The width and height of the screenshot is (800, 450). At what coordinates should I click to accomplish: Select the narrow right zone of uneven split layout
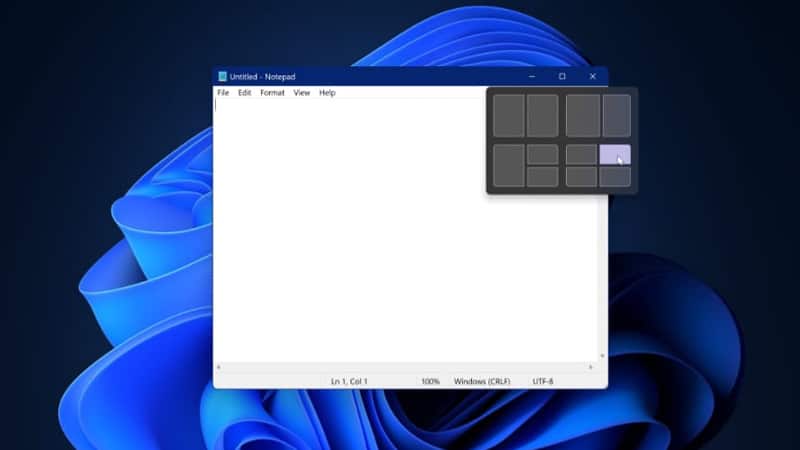[x=616, y=115]
